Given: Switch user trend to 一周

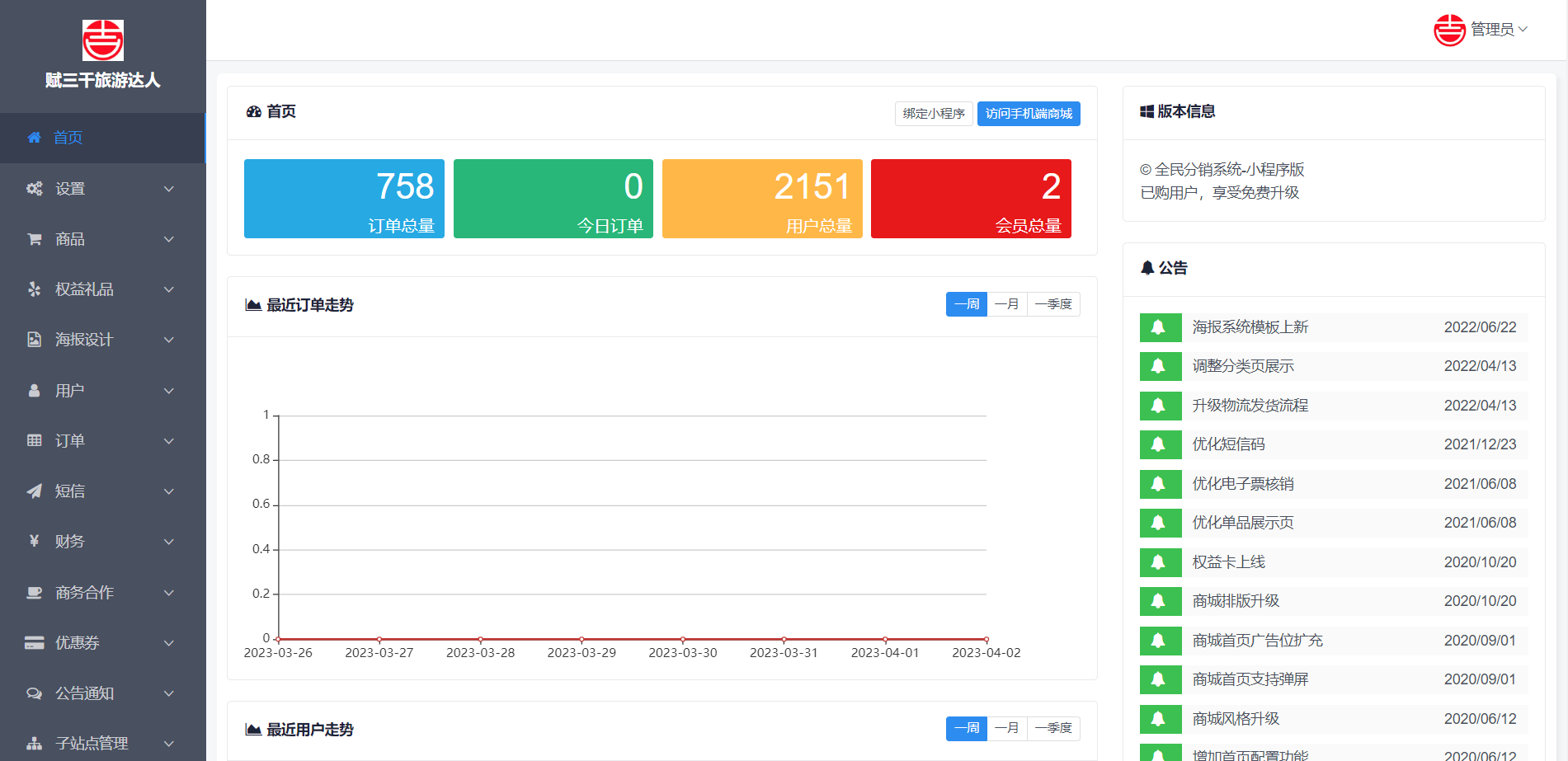Looking at the screenshot, I should (967, 728).
